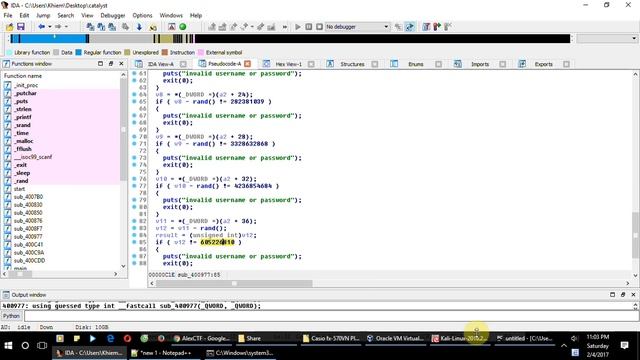Click the Python command input field
640x360 pixels.
pyautogui.click(x=331, y=316)
